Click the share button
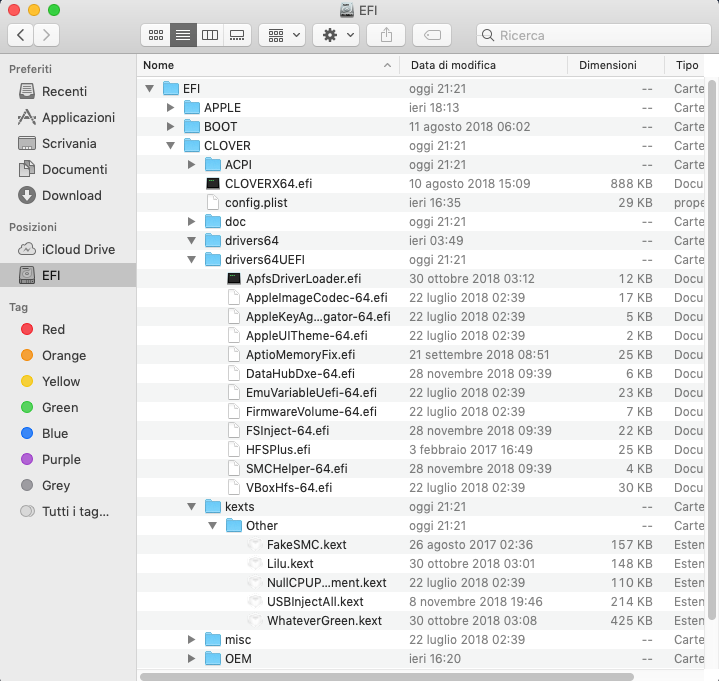719x681 pixels. pos(386,35)
